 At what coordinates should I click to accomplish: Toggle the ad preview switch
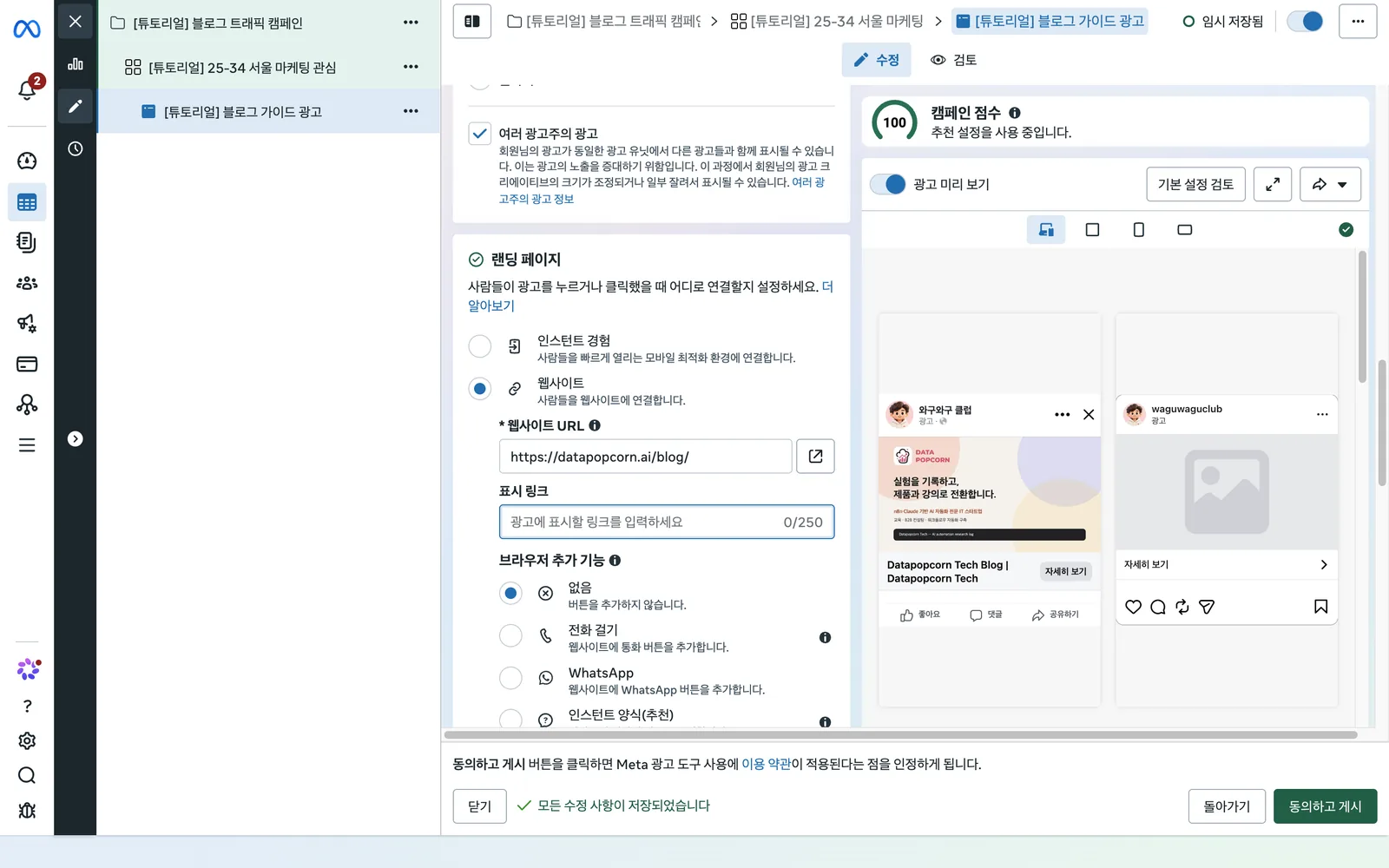[887, 184]
